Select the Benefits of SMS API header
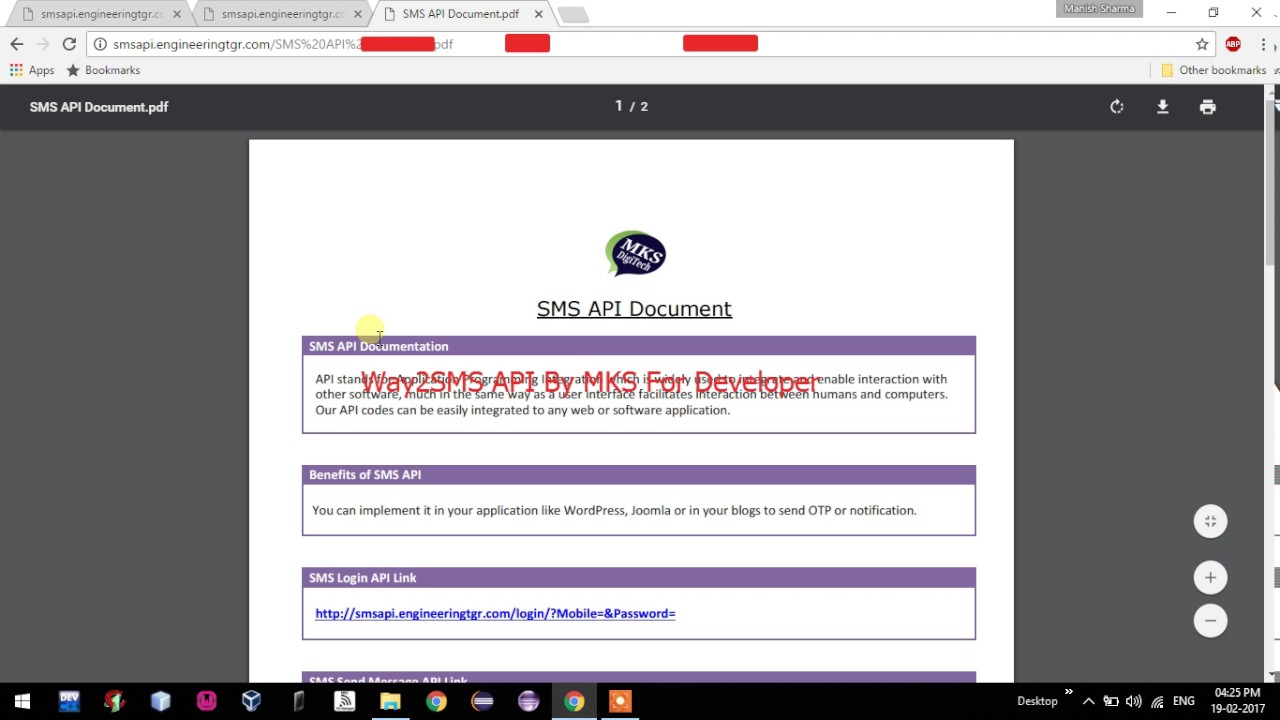 [638, 475]
